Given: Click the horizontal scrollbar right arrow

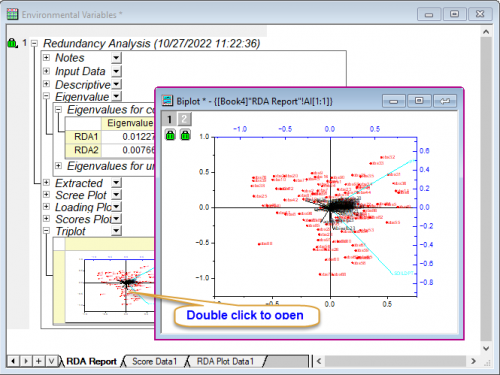Looking at the screenshot, I should tap(473, 361).
